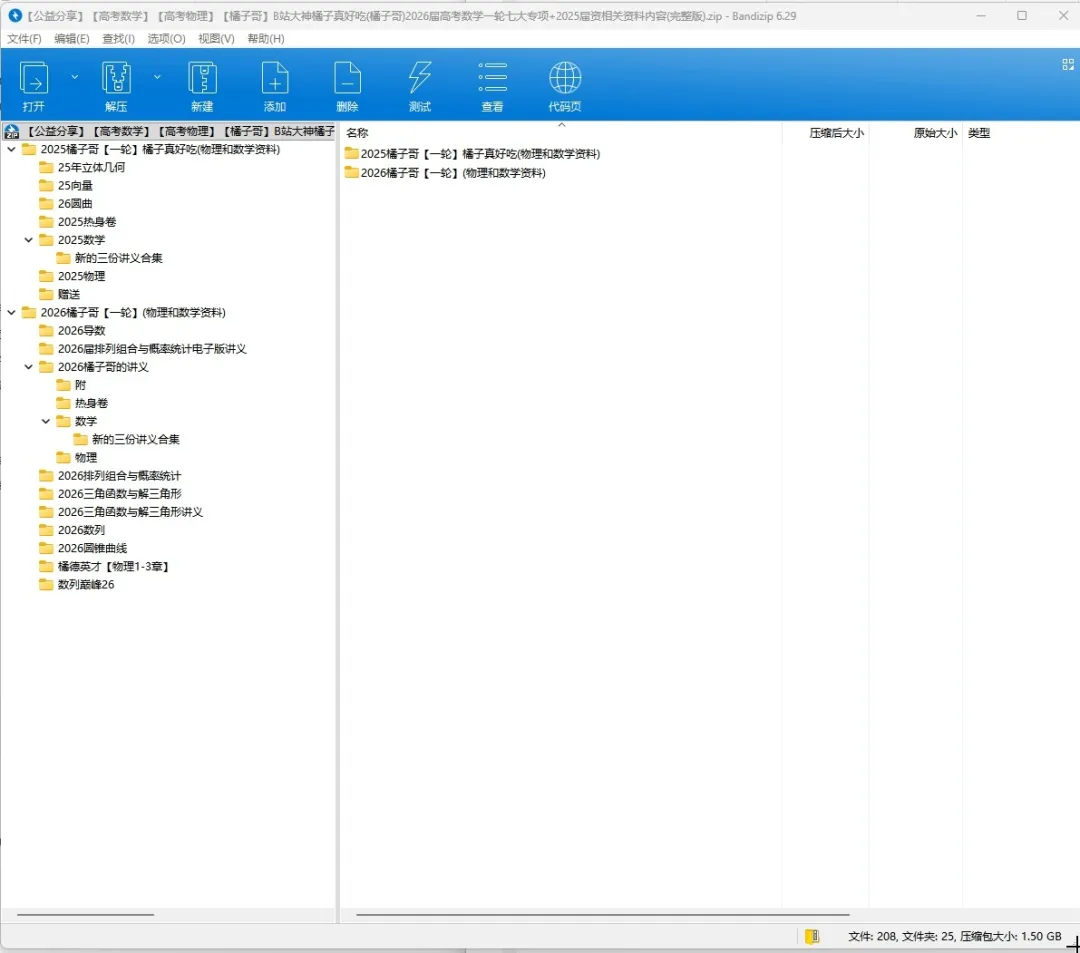
Task: Collapse the 数学 tree node under 2026橘子哥的讲义
Action: pos(46,421)
